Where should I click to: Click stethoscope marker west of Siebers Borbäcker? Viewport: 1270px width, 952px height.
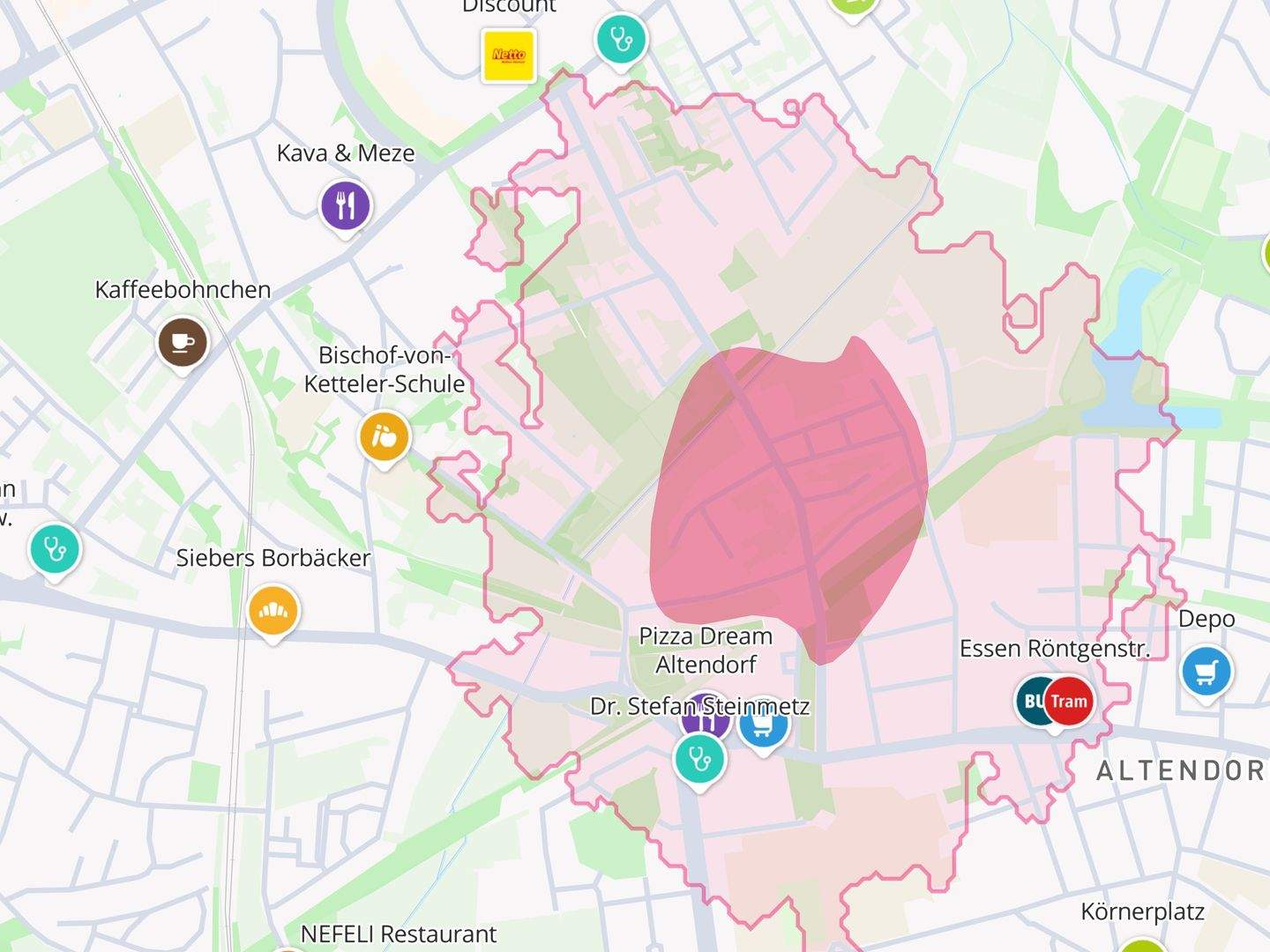click(x=55, y=551)
